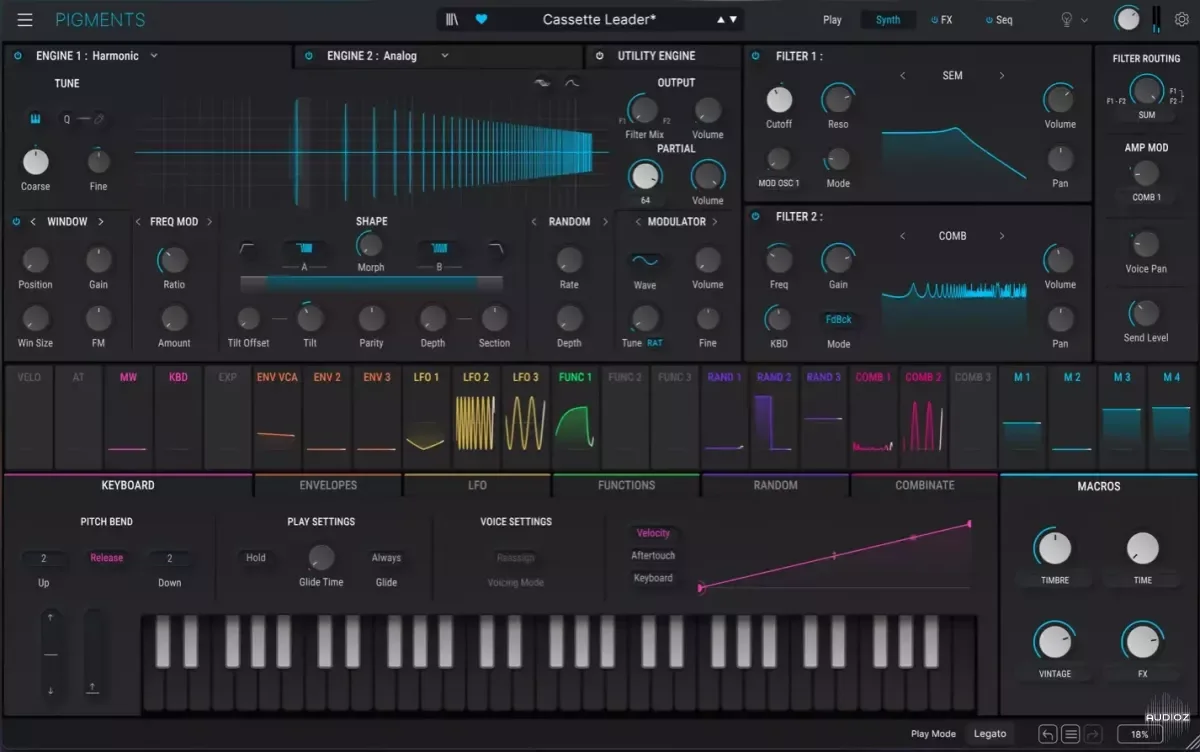Image resolution: width=1200 pixels, height=752 pixels.
Task: Click the FdBck filter mode button
Action: [x=838, y=320]
